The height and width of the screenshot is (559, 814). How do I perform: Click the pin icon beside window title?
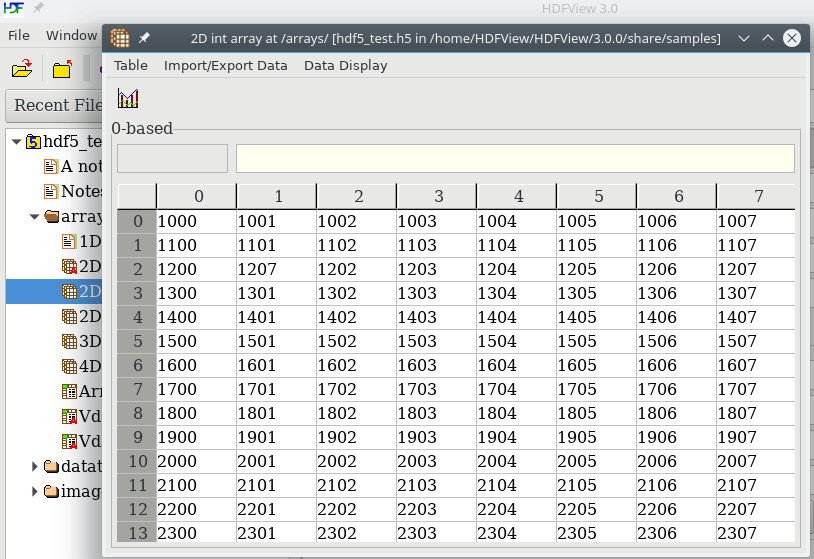144,38
